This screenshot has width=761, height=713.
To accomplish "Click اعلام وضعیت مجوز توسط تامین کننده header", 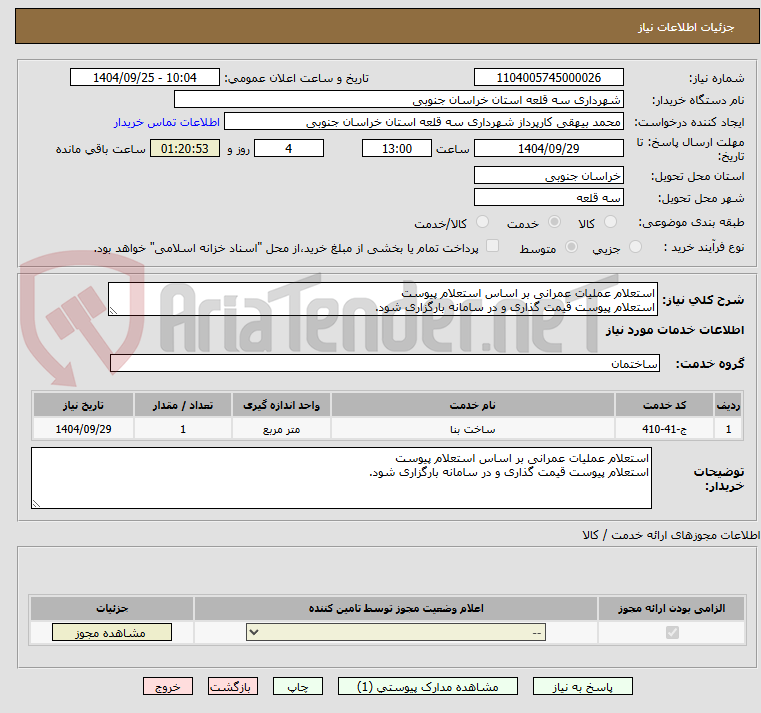I will [x=396, y=608].
